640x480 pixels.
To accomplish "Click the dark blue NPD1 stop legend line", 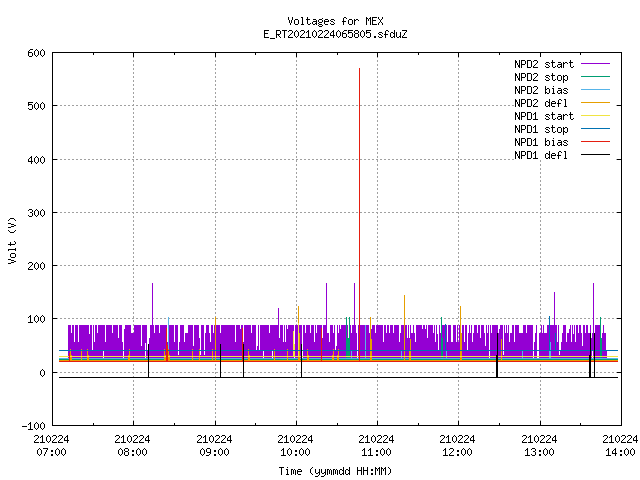I will pos(596,129).
